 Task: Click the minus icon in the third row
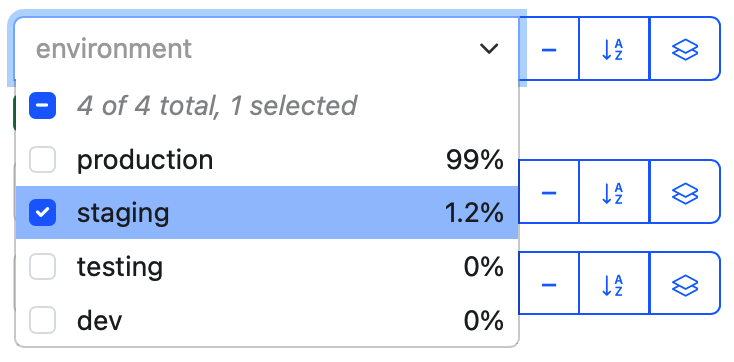548,284
